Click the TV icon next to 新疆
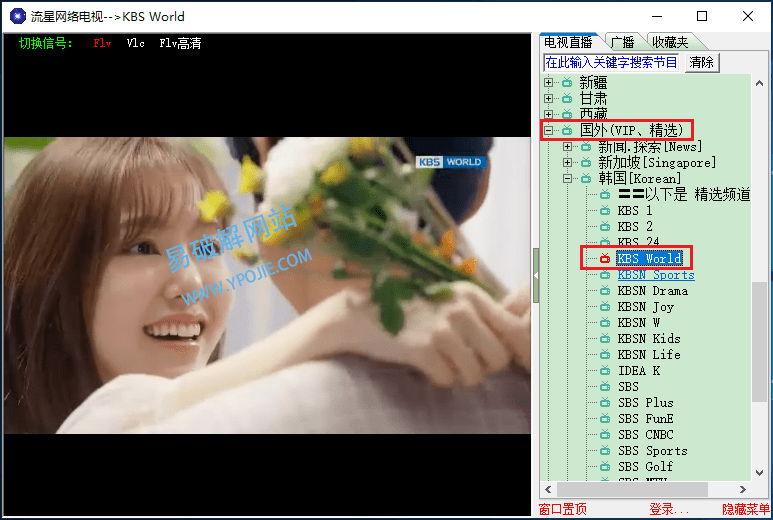This screenshot has height=520, width=773. pos(567,83)
